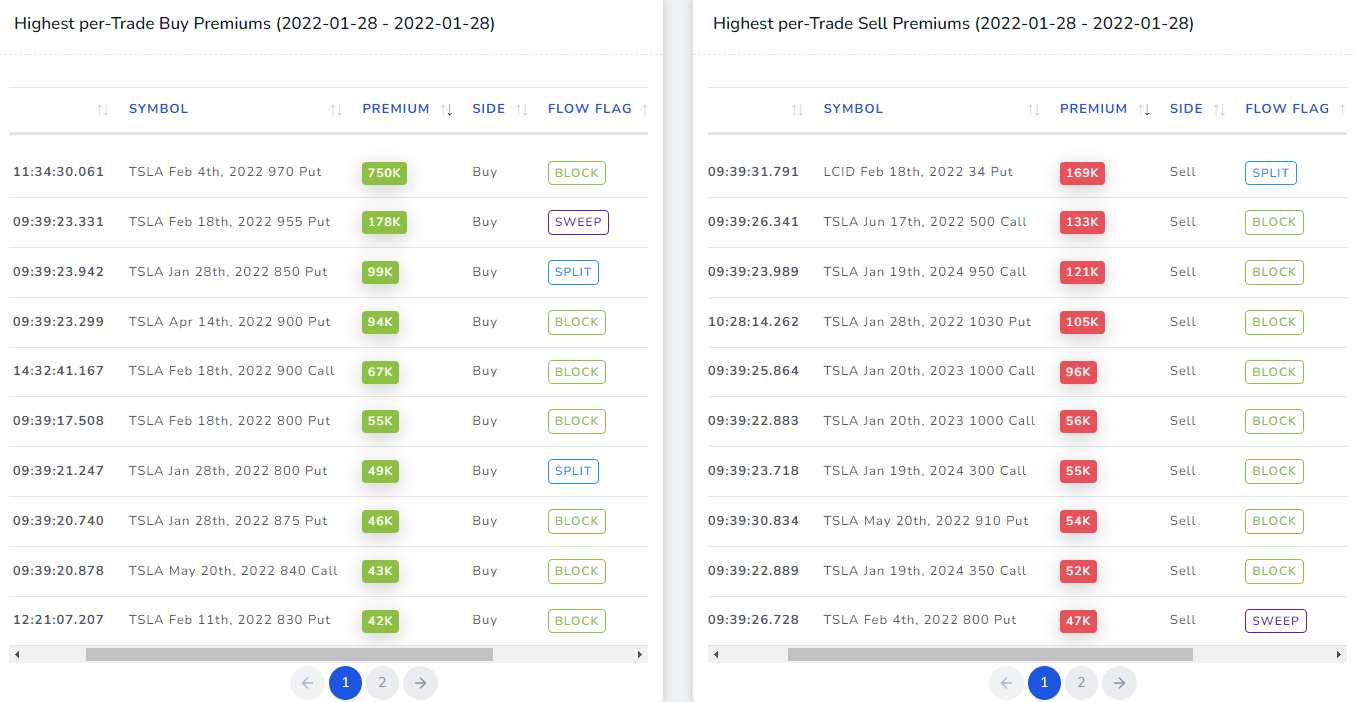Select page 1 in Sell table pagination
Screen dimensions: 1355x702
1044,683
